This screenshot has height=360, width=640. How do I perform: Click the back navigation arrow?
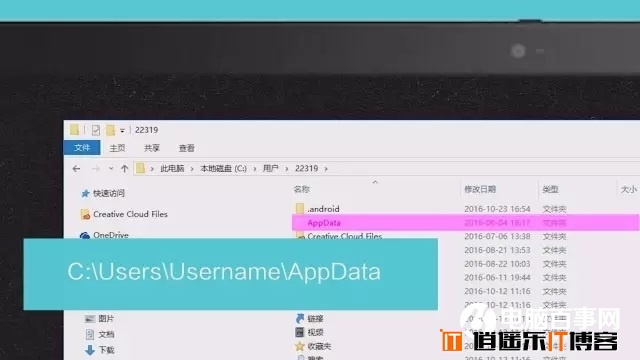pos(76,169)
